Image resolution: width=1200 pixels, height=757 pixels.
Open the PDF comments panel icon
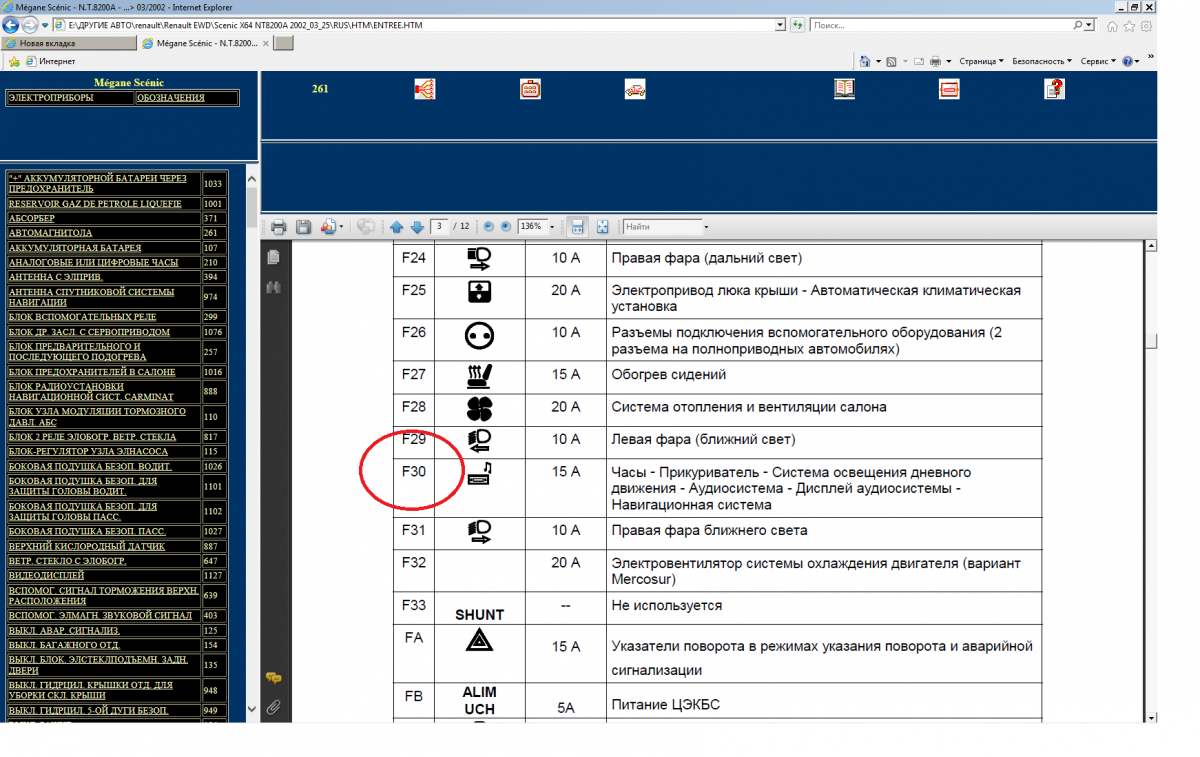(x=273, y=678)
